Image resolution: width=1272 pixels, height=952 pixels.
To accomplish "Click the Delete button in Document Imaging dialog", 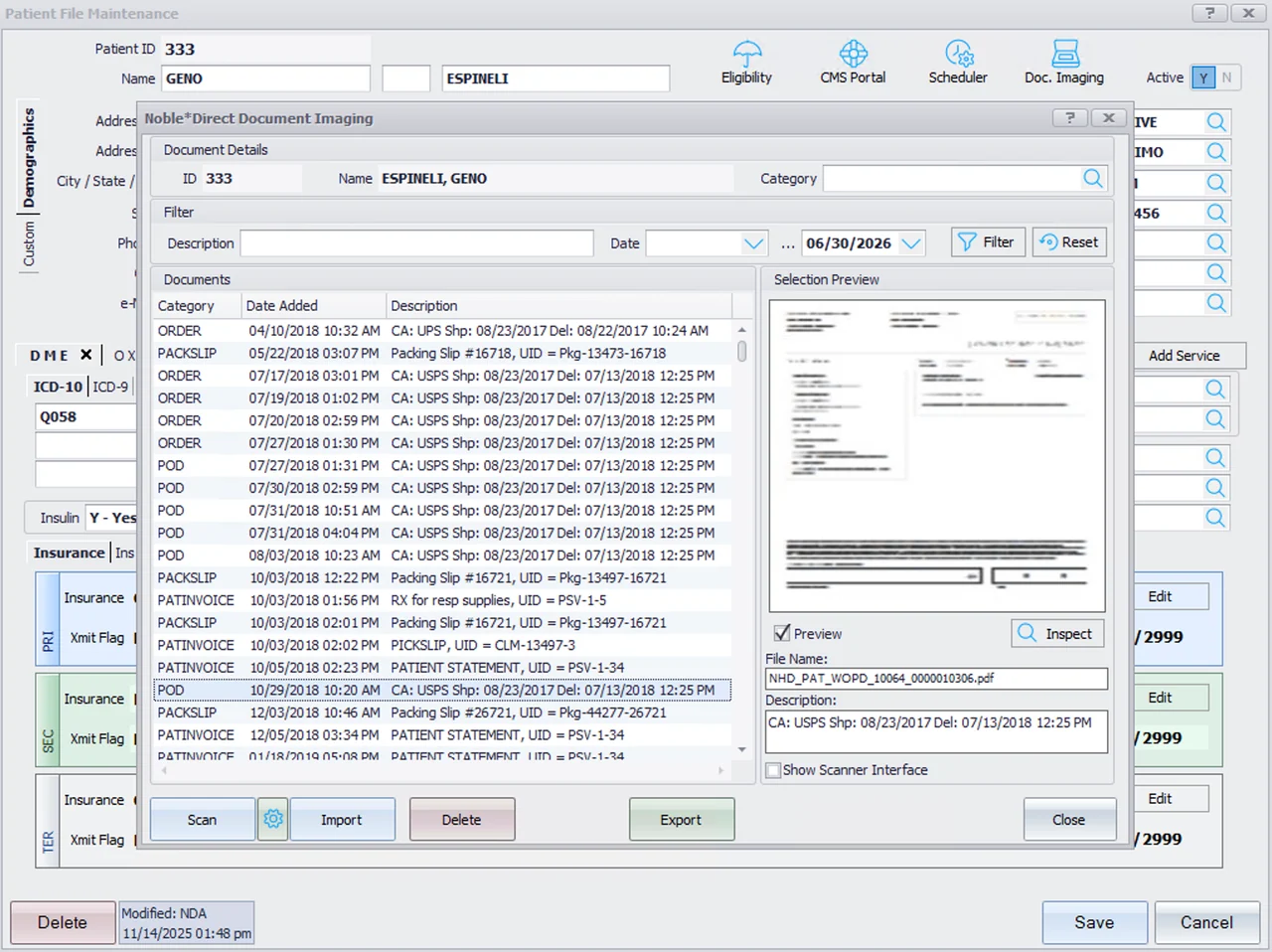I will (462, 819).
